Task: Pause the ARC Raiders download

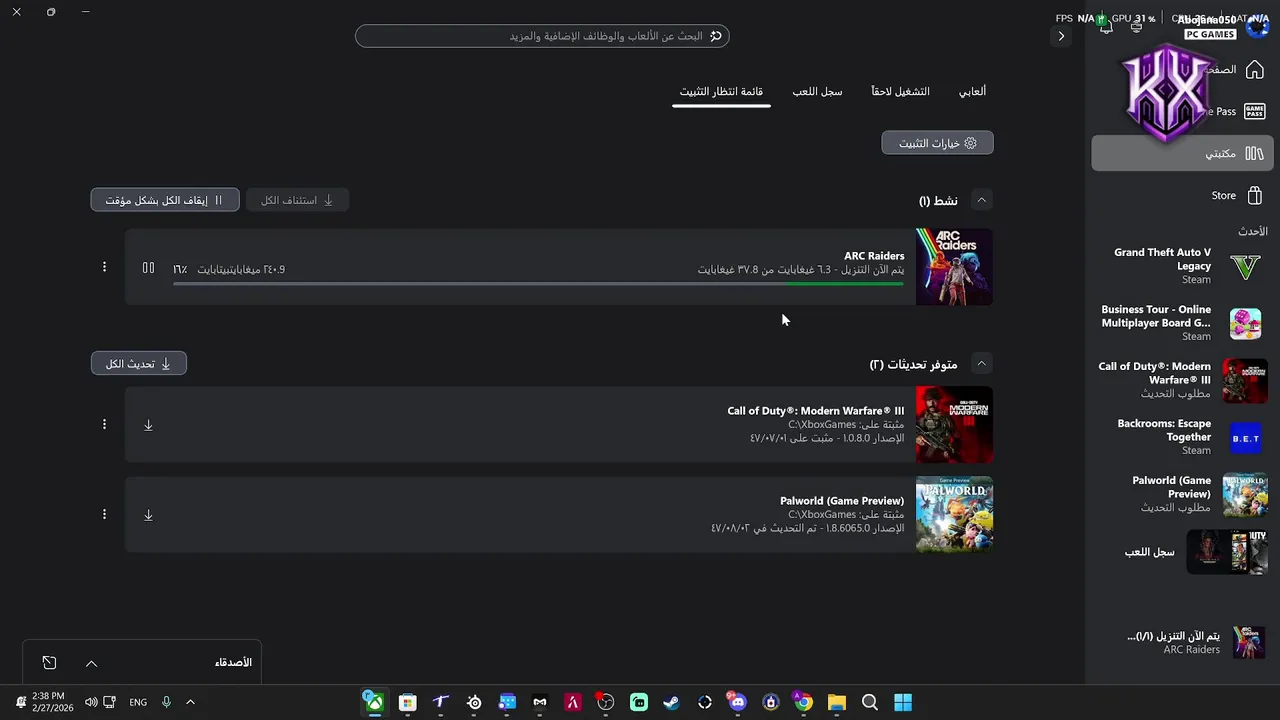Action: tap(148, 268)
